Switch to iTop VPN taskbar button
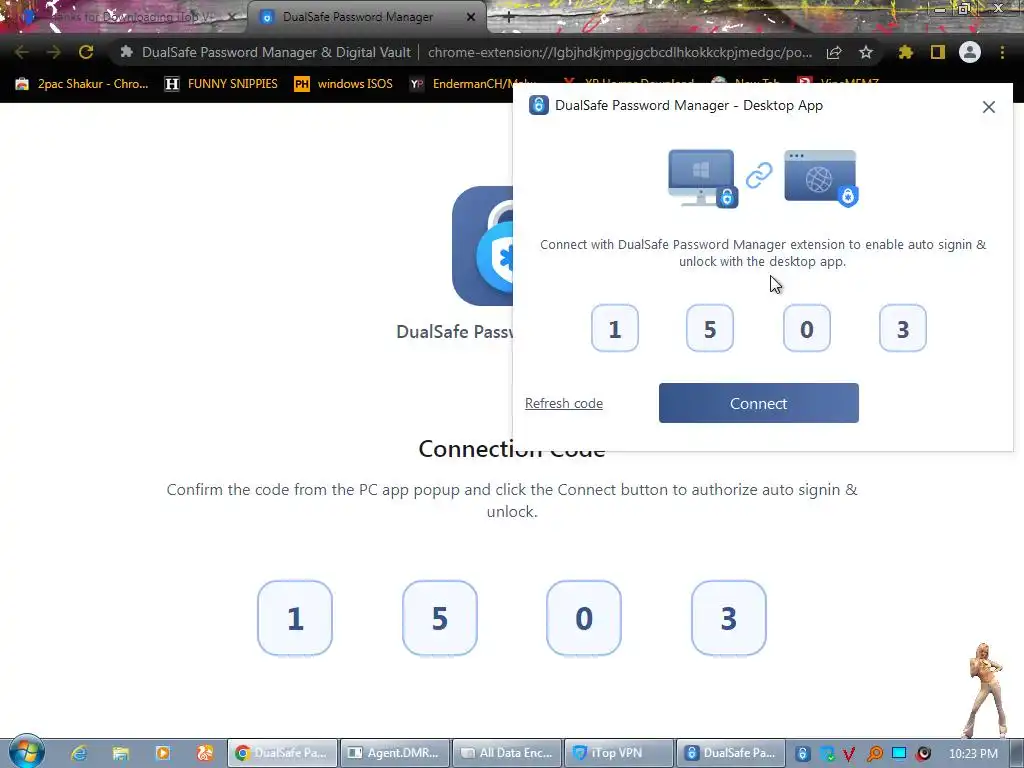The image size is (1024, 768). pyautogui.click(x=619, y=753)
